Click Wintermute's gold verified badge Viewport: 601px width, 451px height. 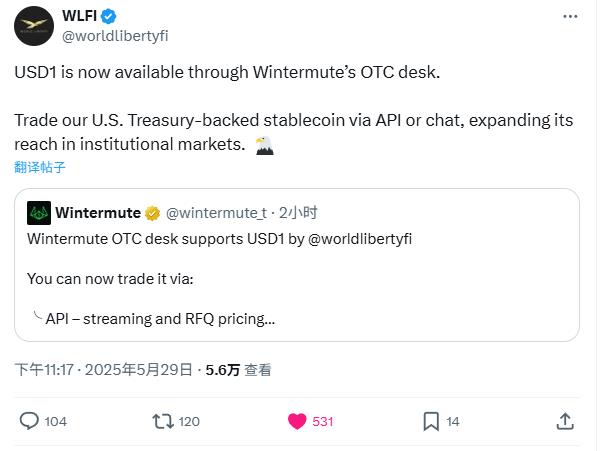pyautogui.click(x=152, y=213)
